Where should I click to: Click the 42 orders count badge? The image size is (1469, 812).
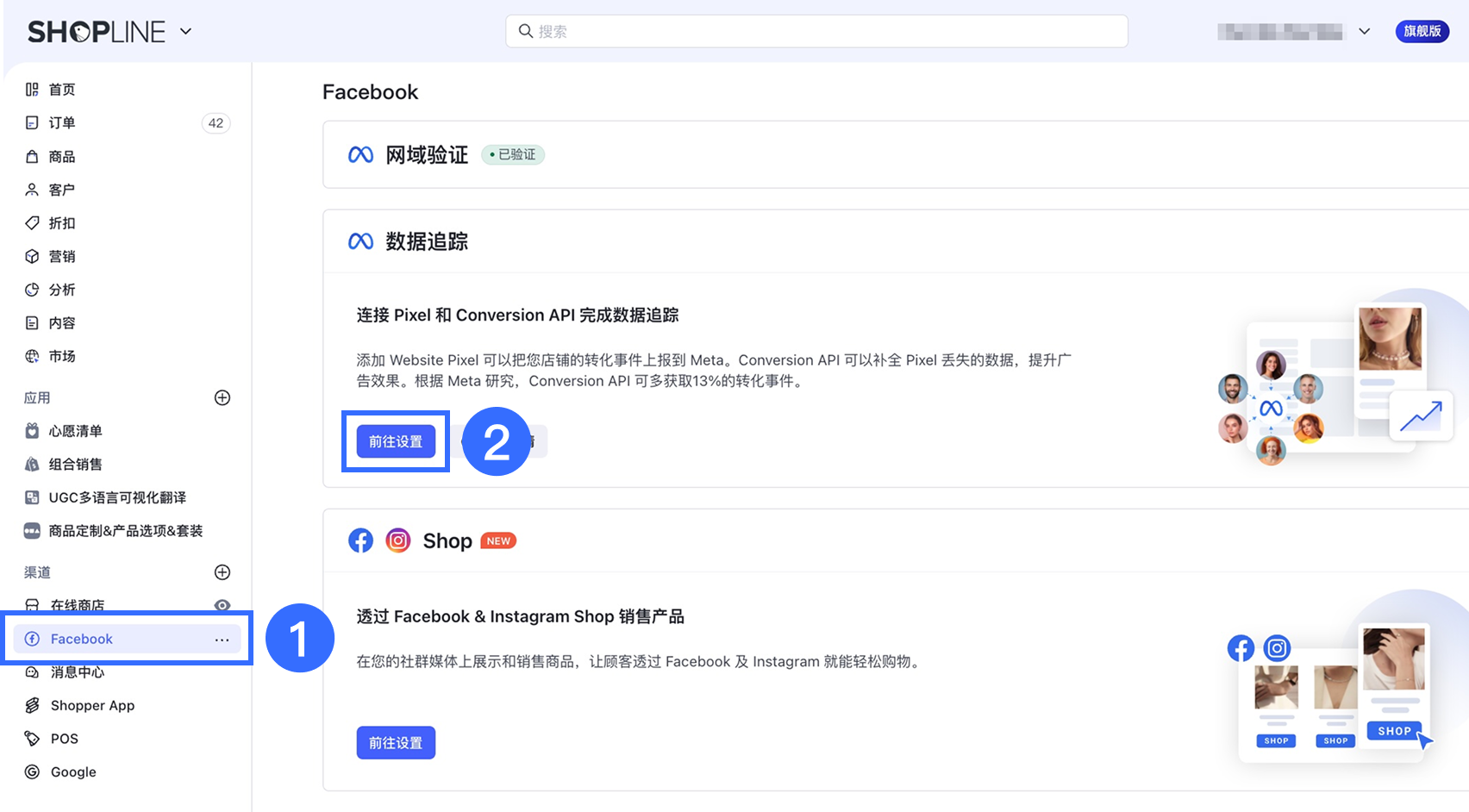point(216,123)
